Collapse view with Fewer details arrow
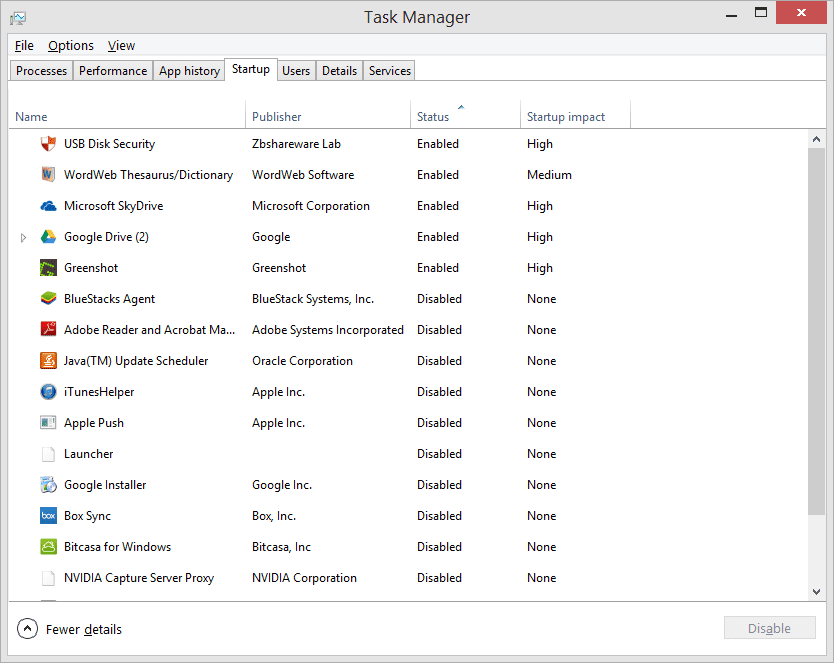This screenshot has width=834, height=663. click(x=27, y=629)
